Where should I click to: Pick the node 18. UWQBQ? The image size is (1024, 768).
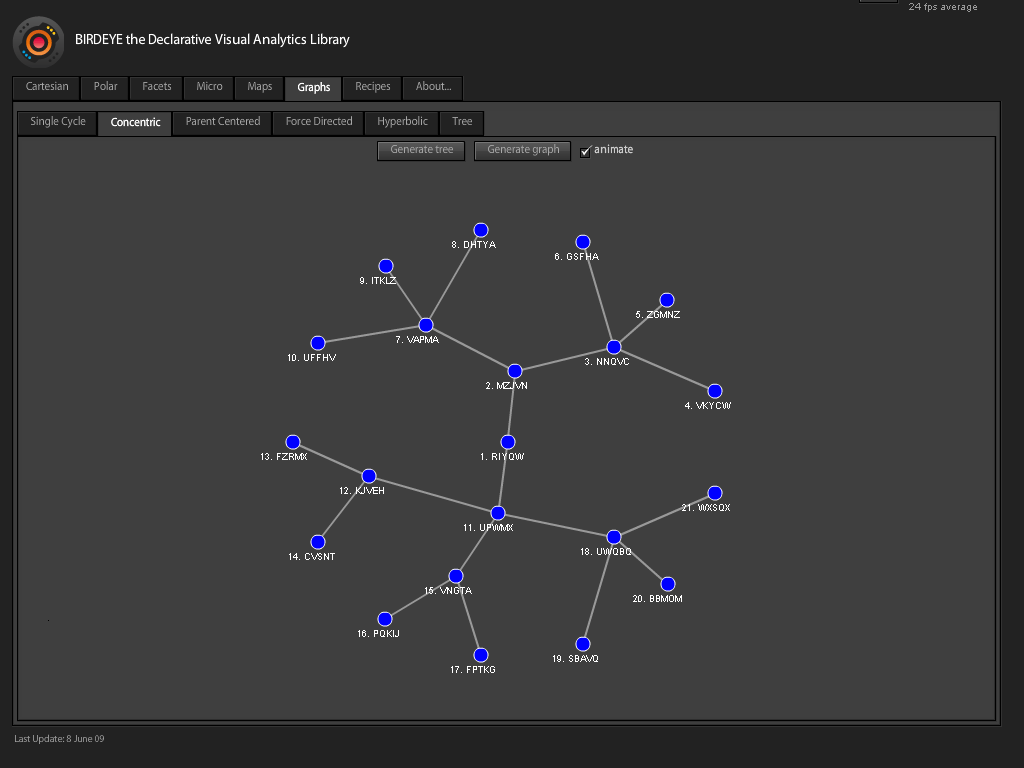pos(614,537)
